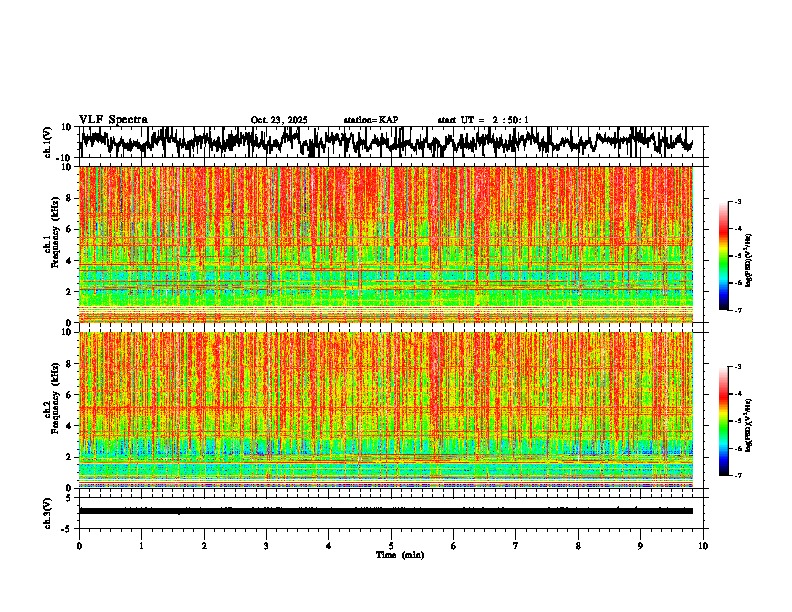The height and width of the screenshot is (612, 792).
Task: Click the "8" kHz tick of ch.1 spectrogram
Action: pos(70,198)
